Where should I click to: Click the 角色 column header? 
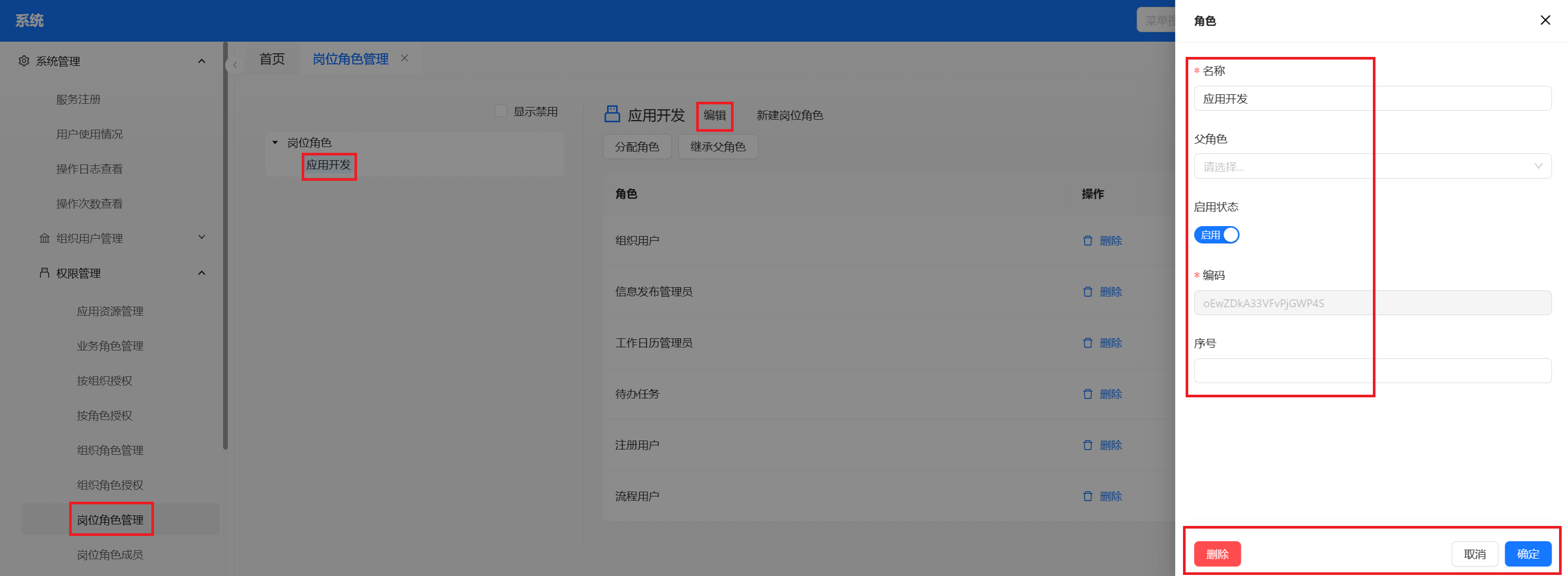click(626, 193)
